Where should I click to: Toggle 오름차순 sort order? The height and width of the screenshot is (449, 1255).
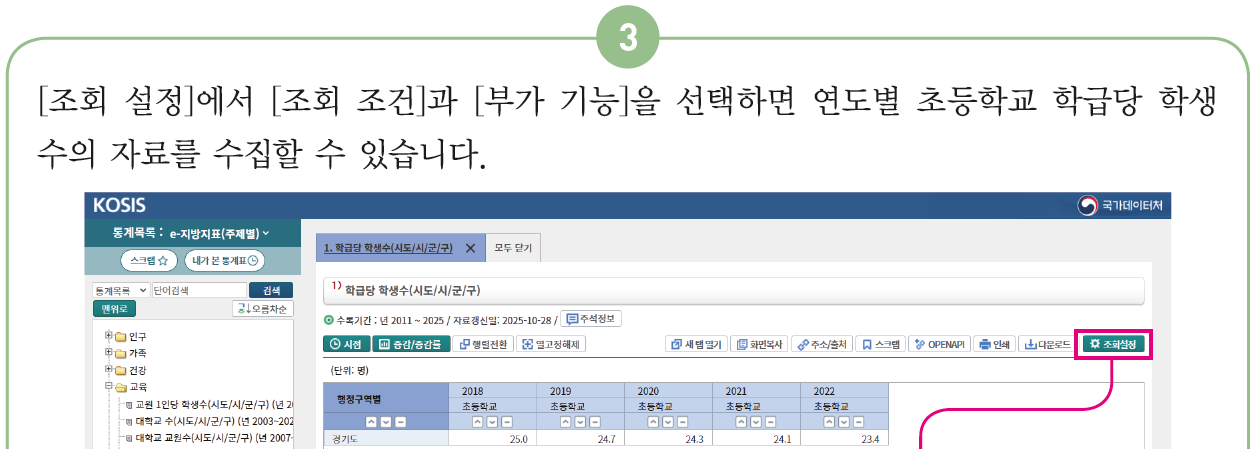[x=262, y=309]
